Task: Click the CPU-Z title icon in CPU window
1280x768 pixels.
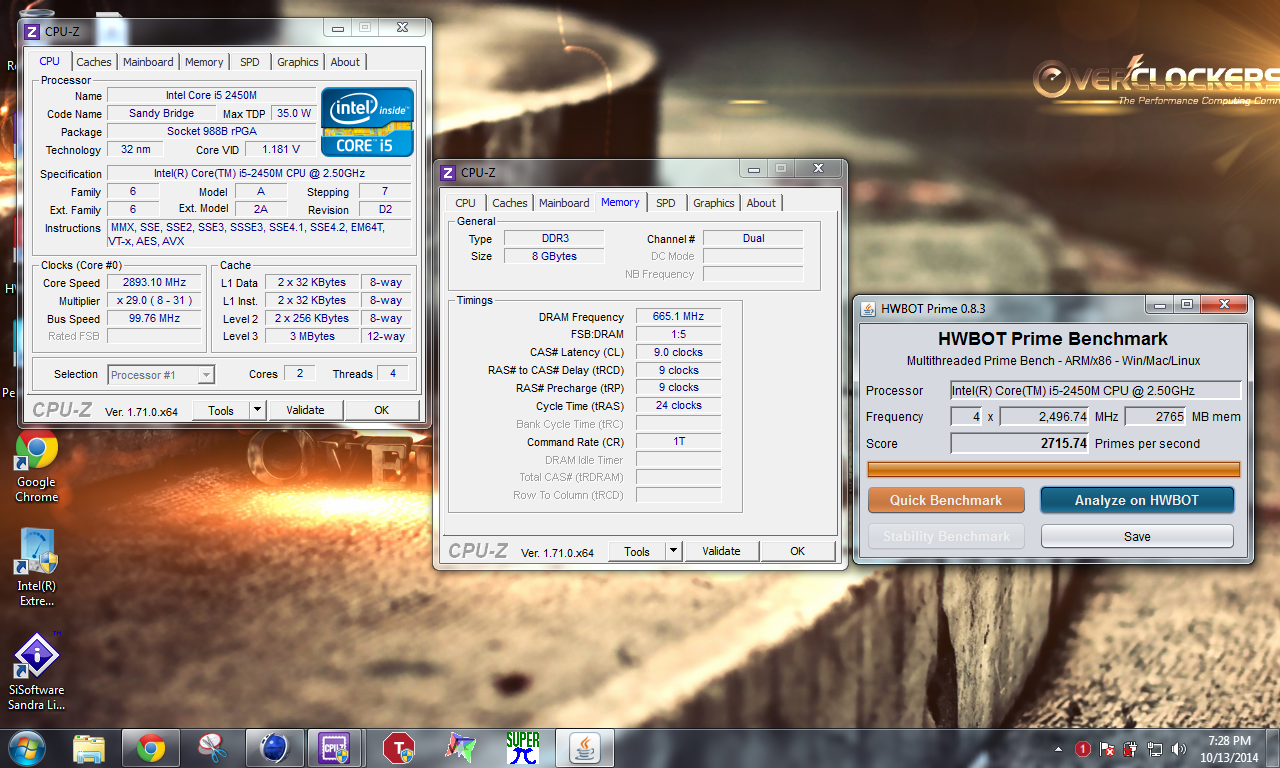Action: 32,31
